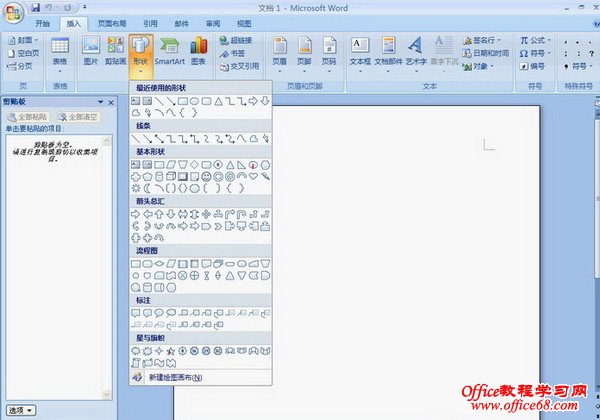
Task: Insert a picture with 图片 icon
Action: (91, 51)
